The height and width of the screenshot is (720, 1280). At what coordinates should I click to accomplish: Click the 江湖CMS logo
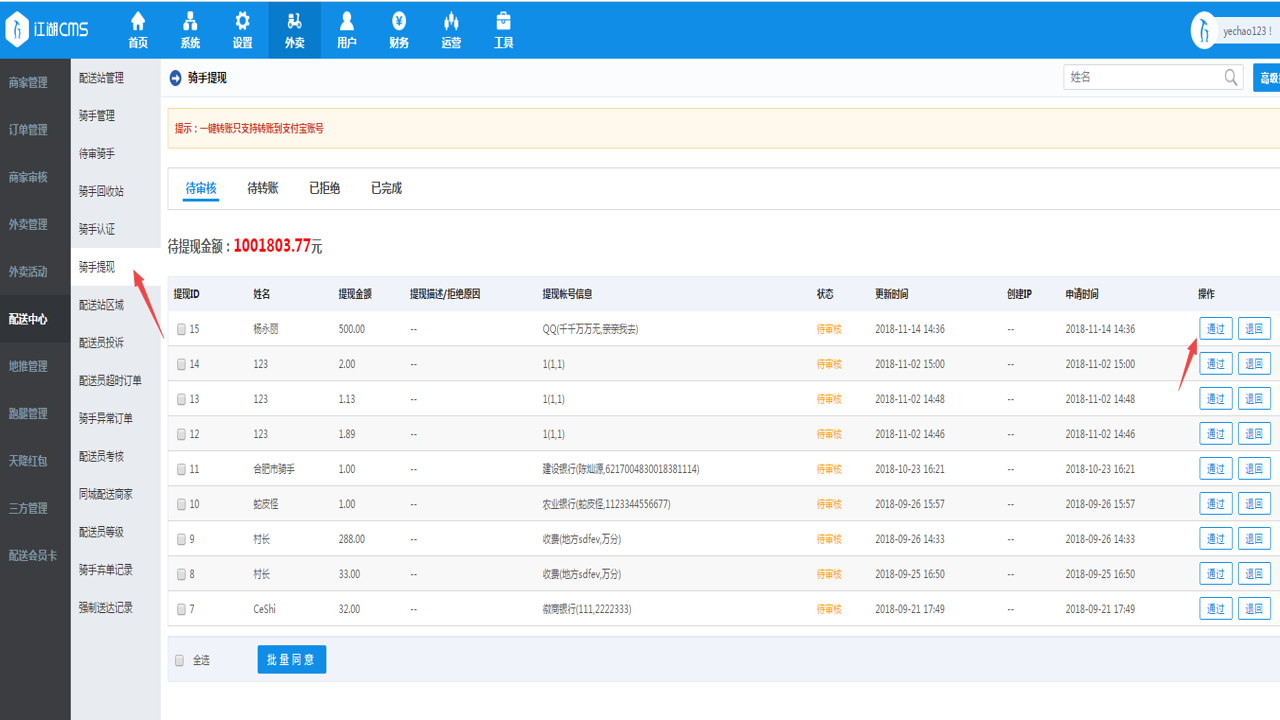point(47,29)
